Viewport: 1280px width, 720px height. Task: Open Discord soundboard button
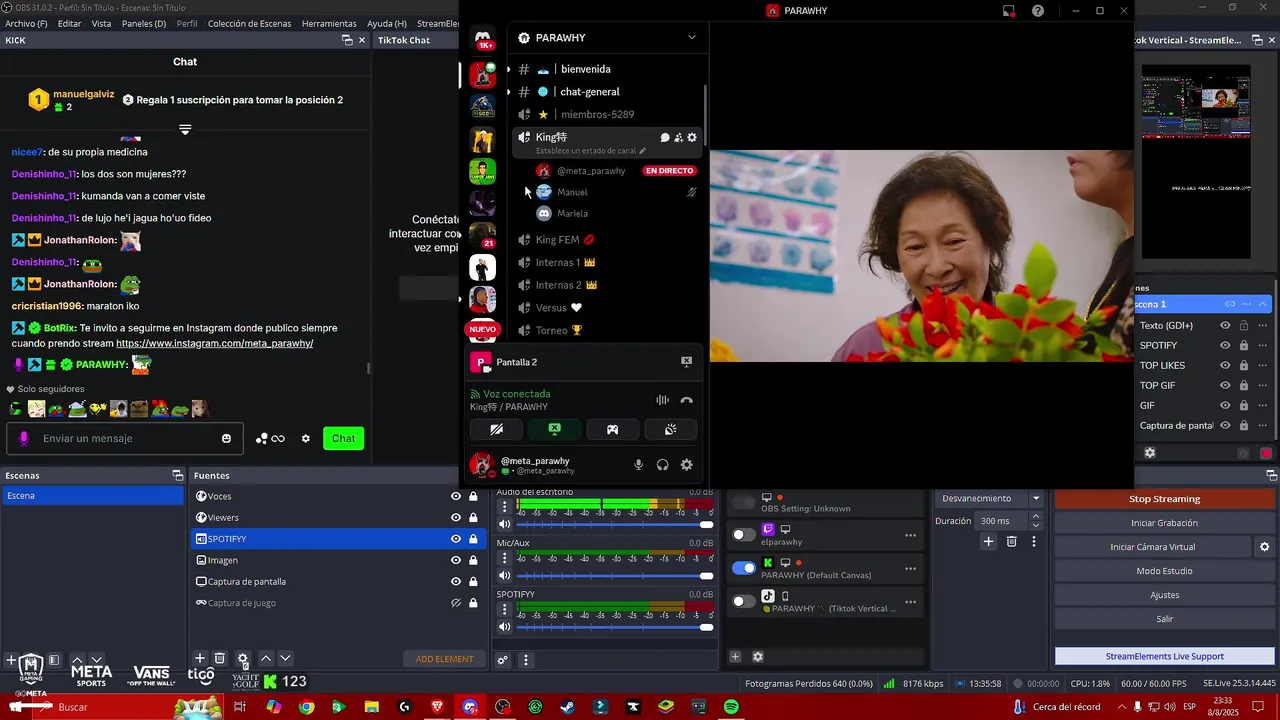click(670, 429)
